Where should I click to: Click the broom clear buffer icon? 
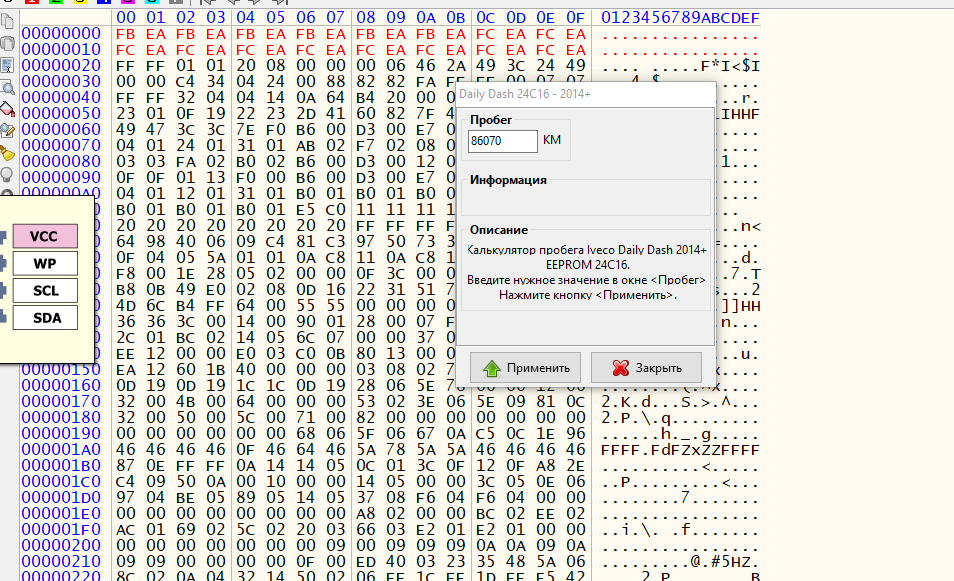(7, 153)
